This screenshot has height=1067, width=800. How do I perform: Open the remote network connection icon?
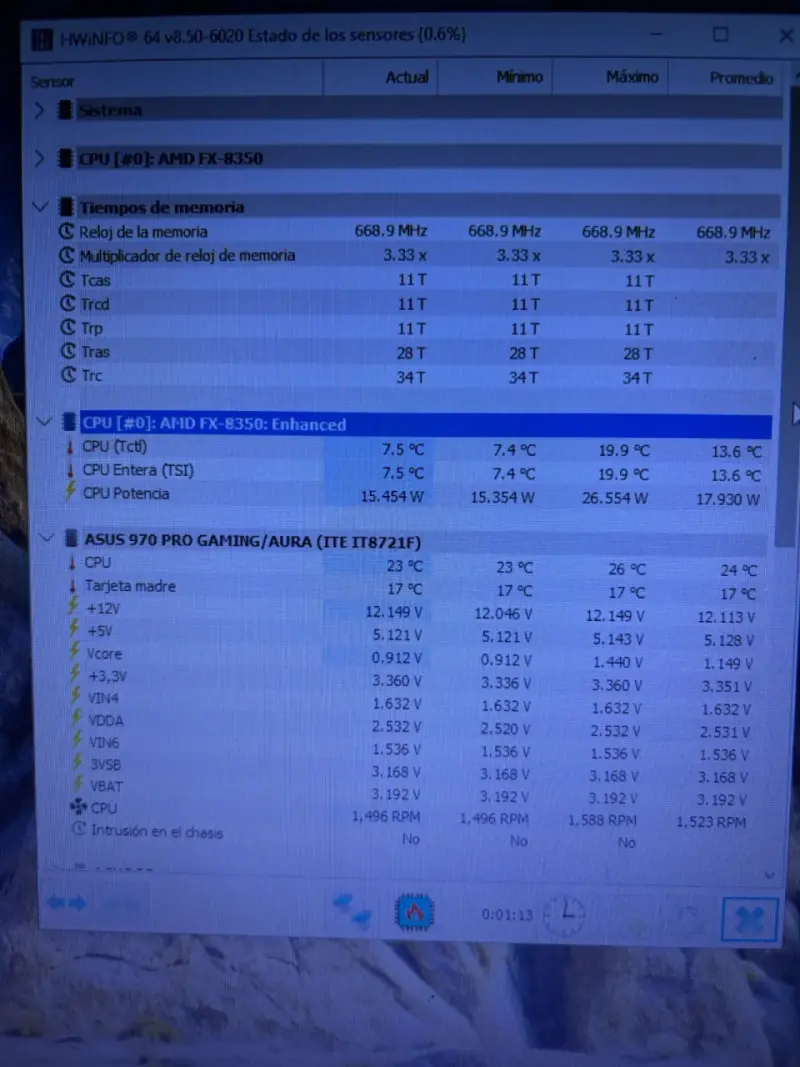[352, 910]
